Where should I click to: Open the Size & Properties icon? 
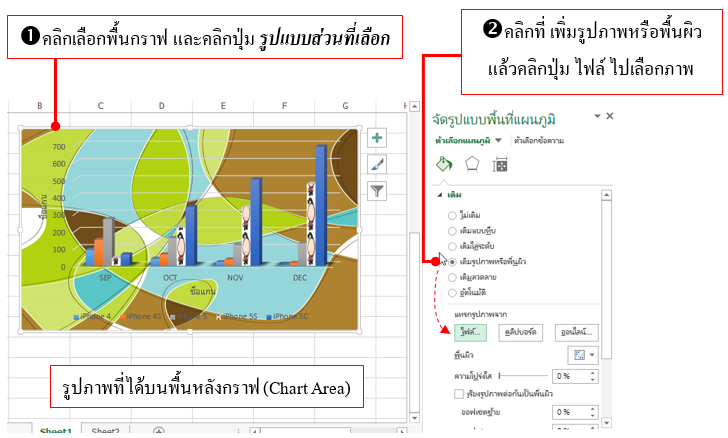click(500, 165)
